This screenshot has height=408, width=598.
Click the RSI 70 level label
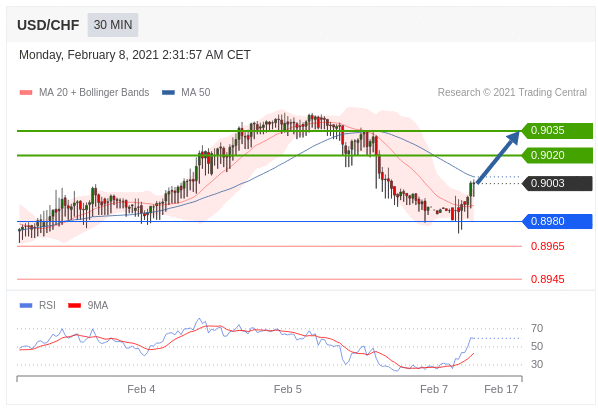[537, 328]
